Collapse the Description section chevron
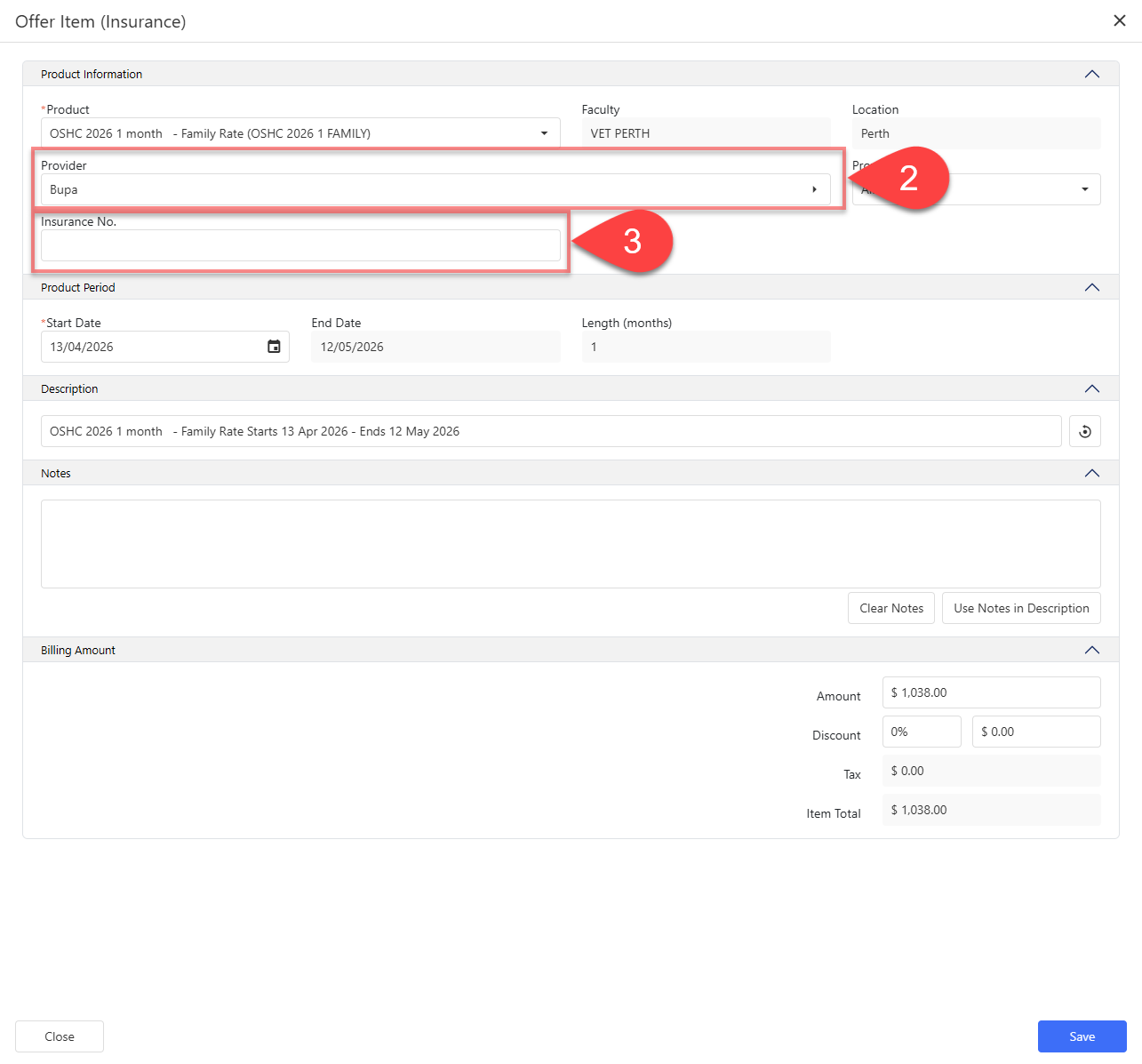The width and height of the screenshot is (1142, 1064). [1091, 388]
